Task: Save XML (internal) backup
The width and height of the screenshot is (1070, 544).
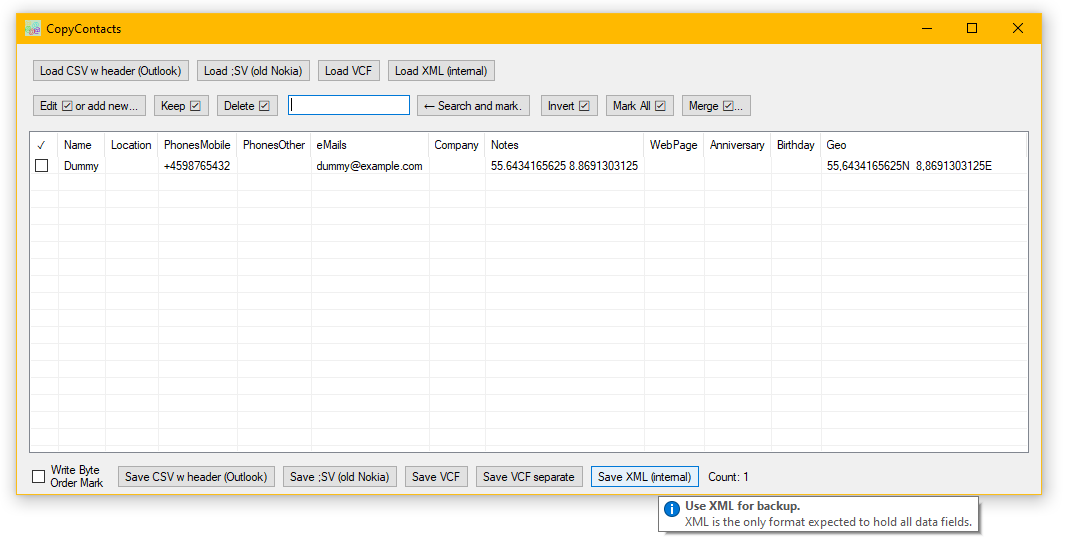Action: (645, 476)
